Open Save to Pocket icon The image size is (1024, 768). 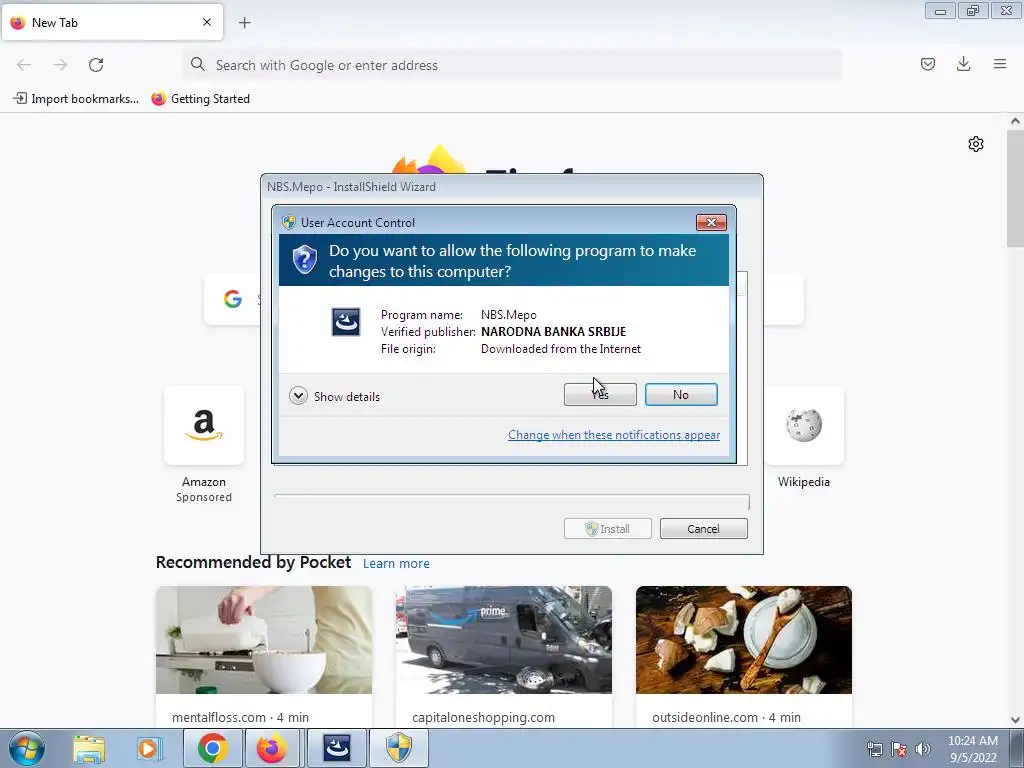pos(927,64)
